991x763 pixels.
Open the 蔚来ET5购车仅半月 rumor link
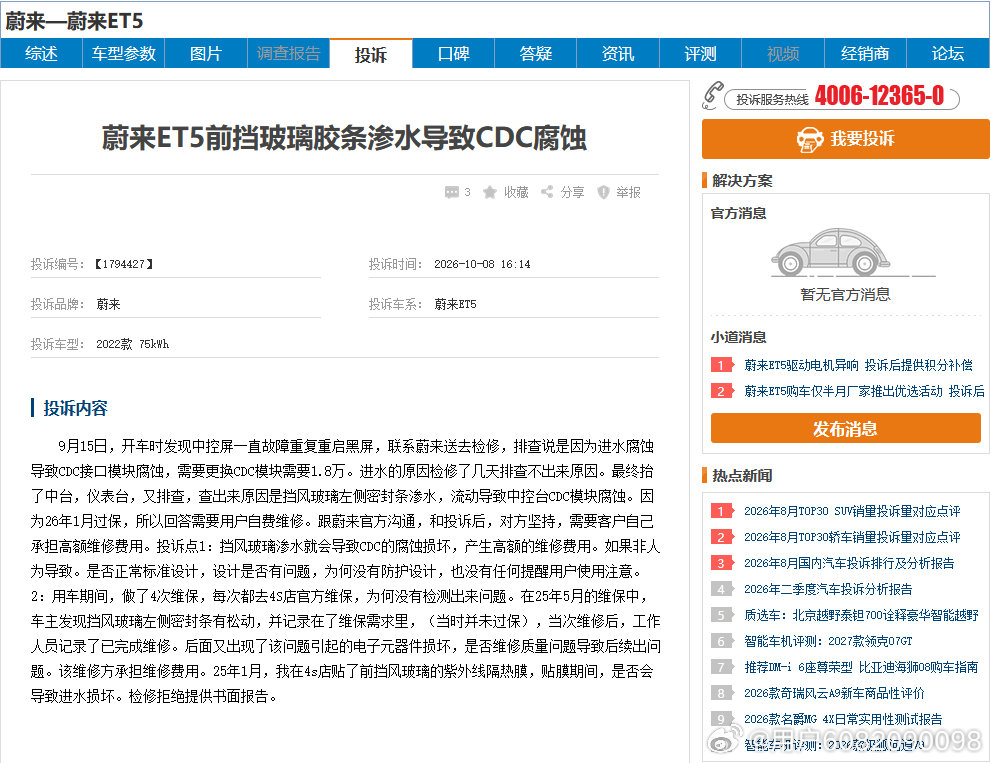[x=864, y=391]
